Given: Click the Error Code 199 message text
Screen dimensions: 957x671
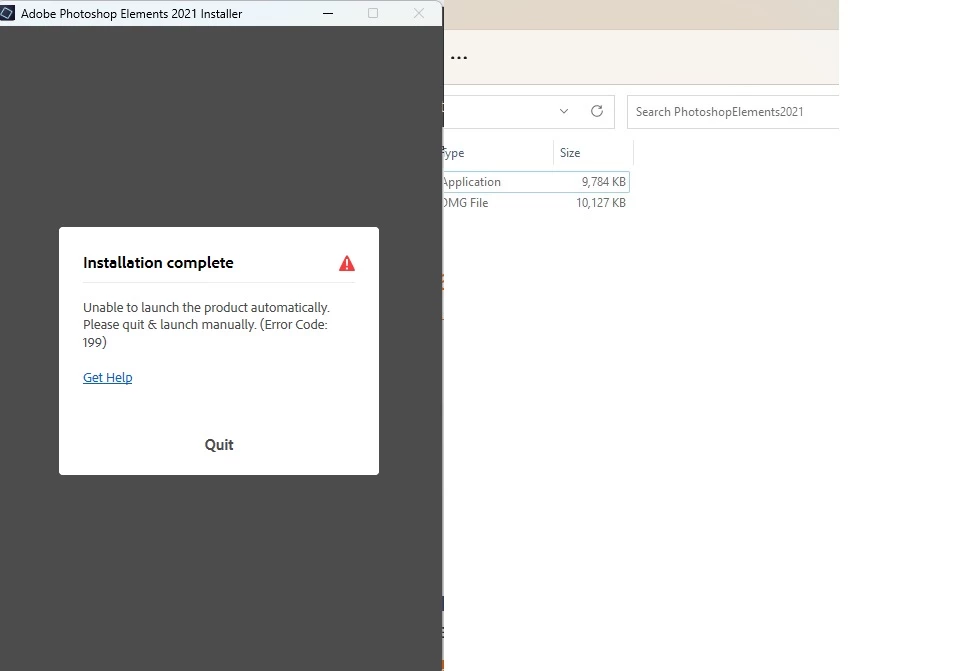Looking at the screenshot, I should click(206, 324).
